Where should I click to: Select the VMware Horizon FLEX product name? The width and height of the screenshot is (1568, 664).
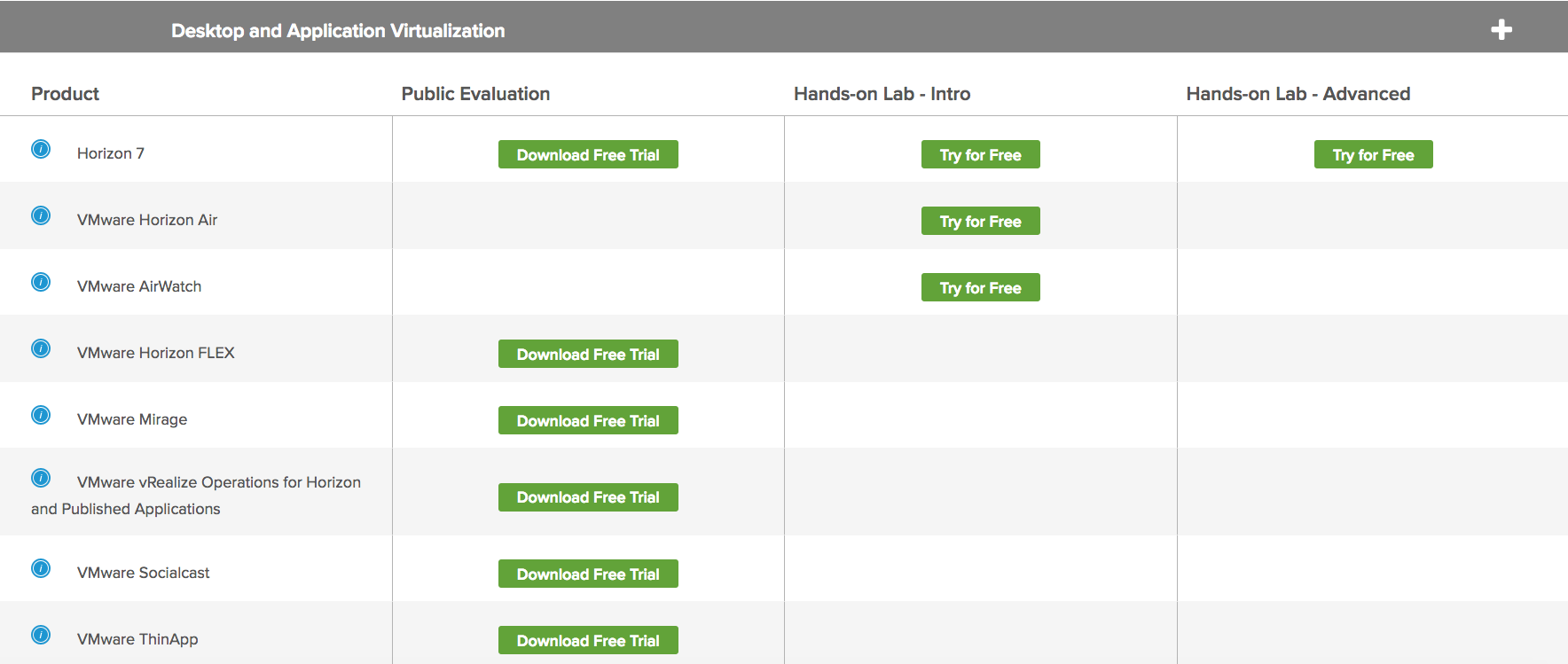coord(156,353)
